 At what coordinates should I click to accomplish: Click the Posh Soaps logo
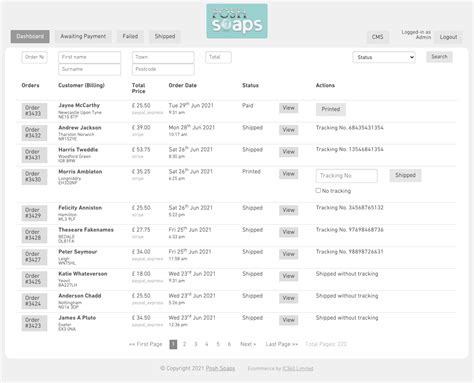(x=237, y=21)
